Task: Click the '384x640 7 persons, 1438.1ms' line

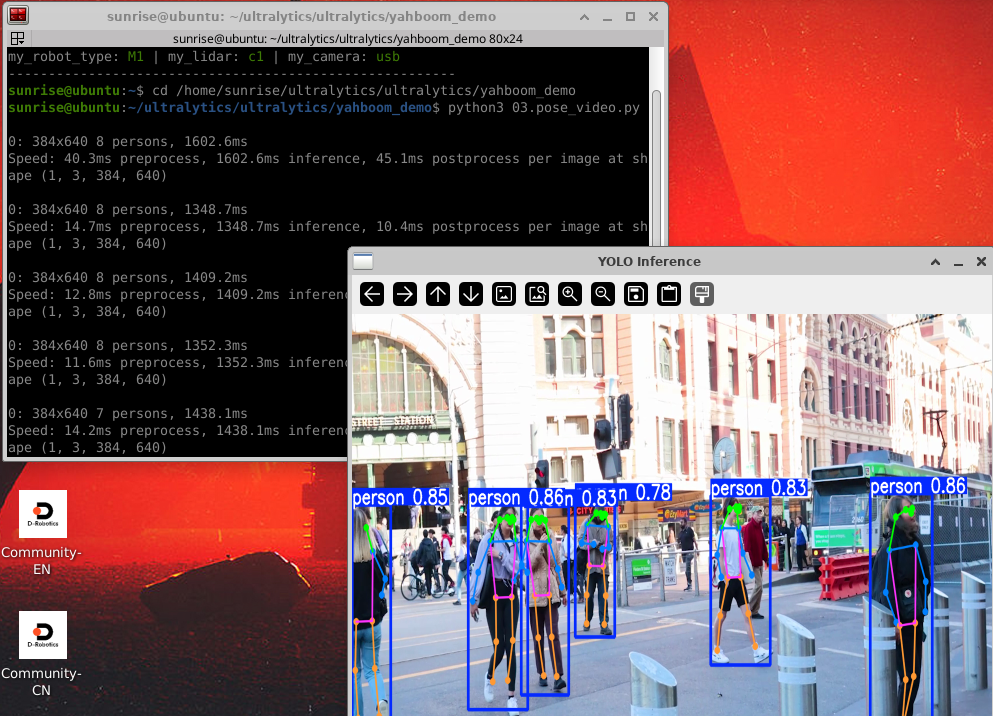Action: [128, 413]
